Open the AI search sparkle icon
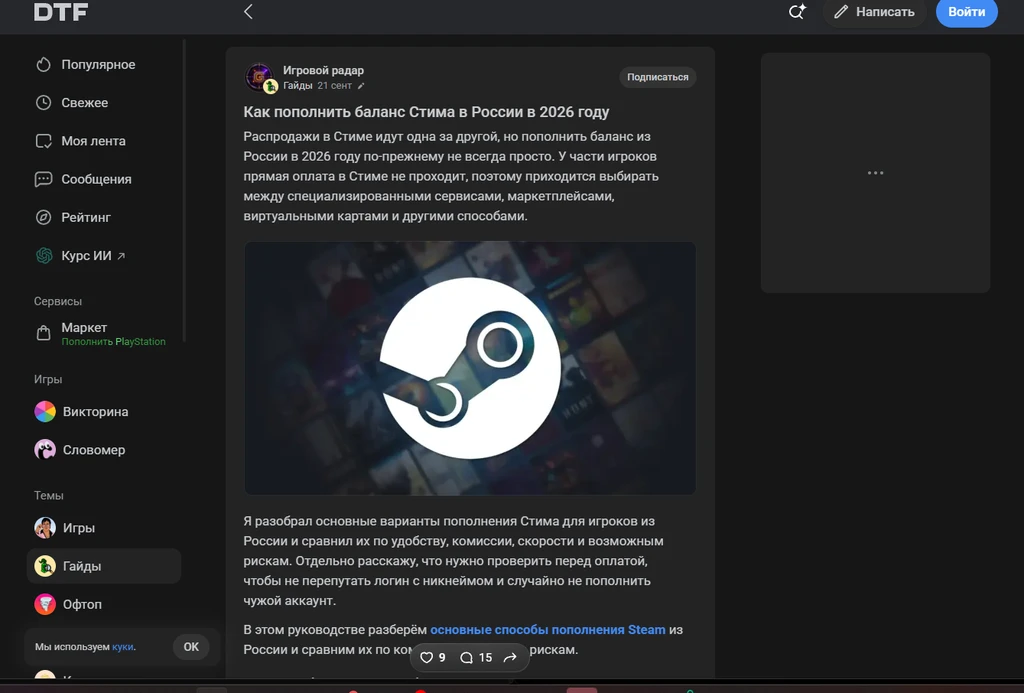Viewport: 1024px width, 693px height. point(797,11)
